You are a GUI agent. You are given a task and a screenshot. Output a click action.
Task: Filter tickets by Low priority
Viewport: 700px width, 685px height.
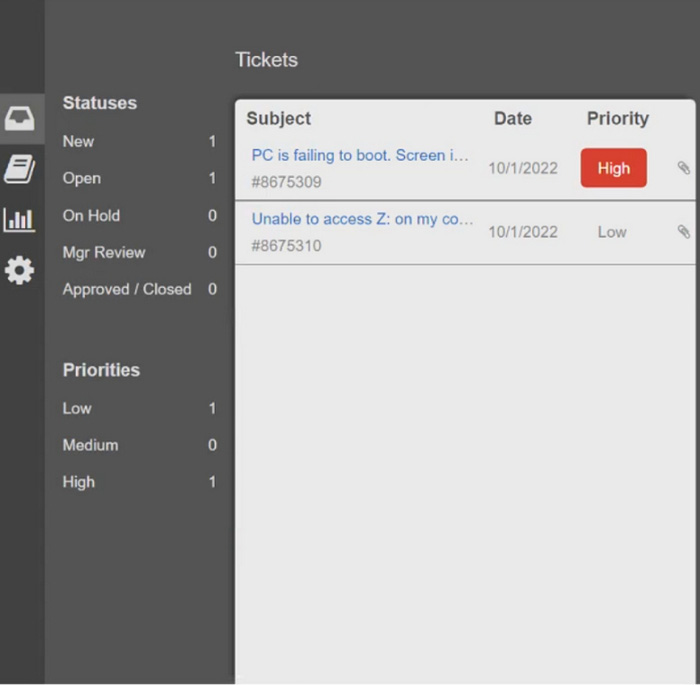coord(140,408)
